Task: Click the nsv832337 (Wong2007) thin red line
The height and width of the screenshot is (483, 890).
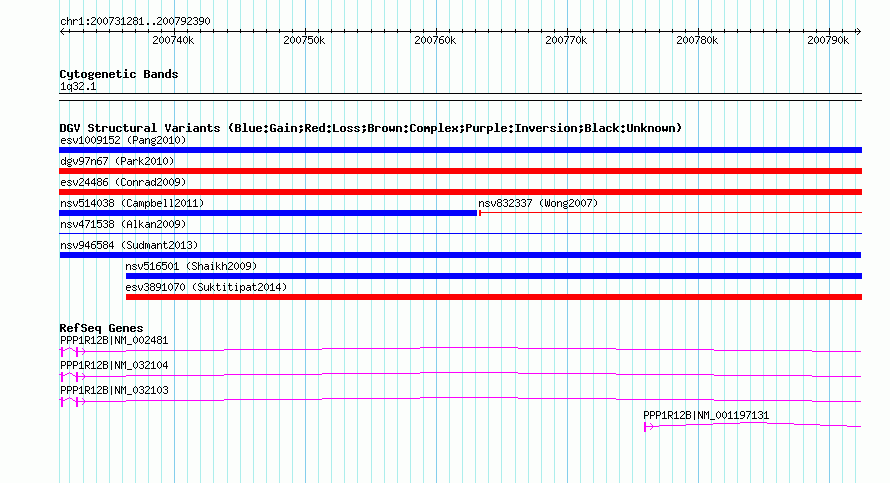Action: coord(670,213)
